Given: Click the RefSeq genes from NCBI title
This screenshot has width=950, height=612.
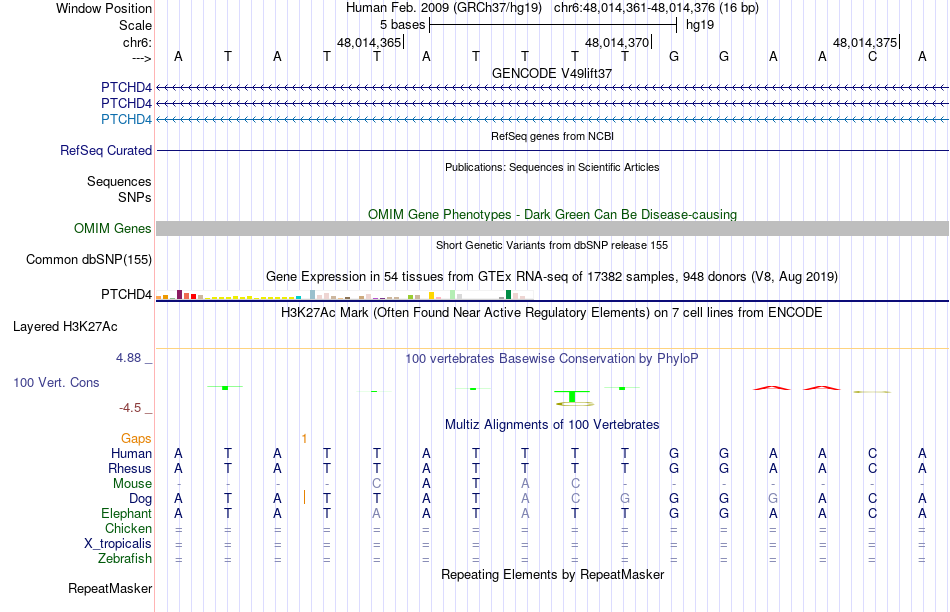Looking at the screenshot, I should [552, 136].
